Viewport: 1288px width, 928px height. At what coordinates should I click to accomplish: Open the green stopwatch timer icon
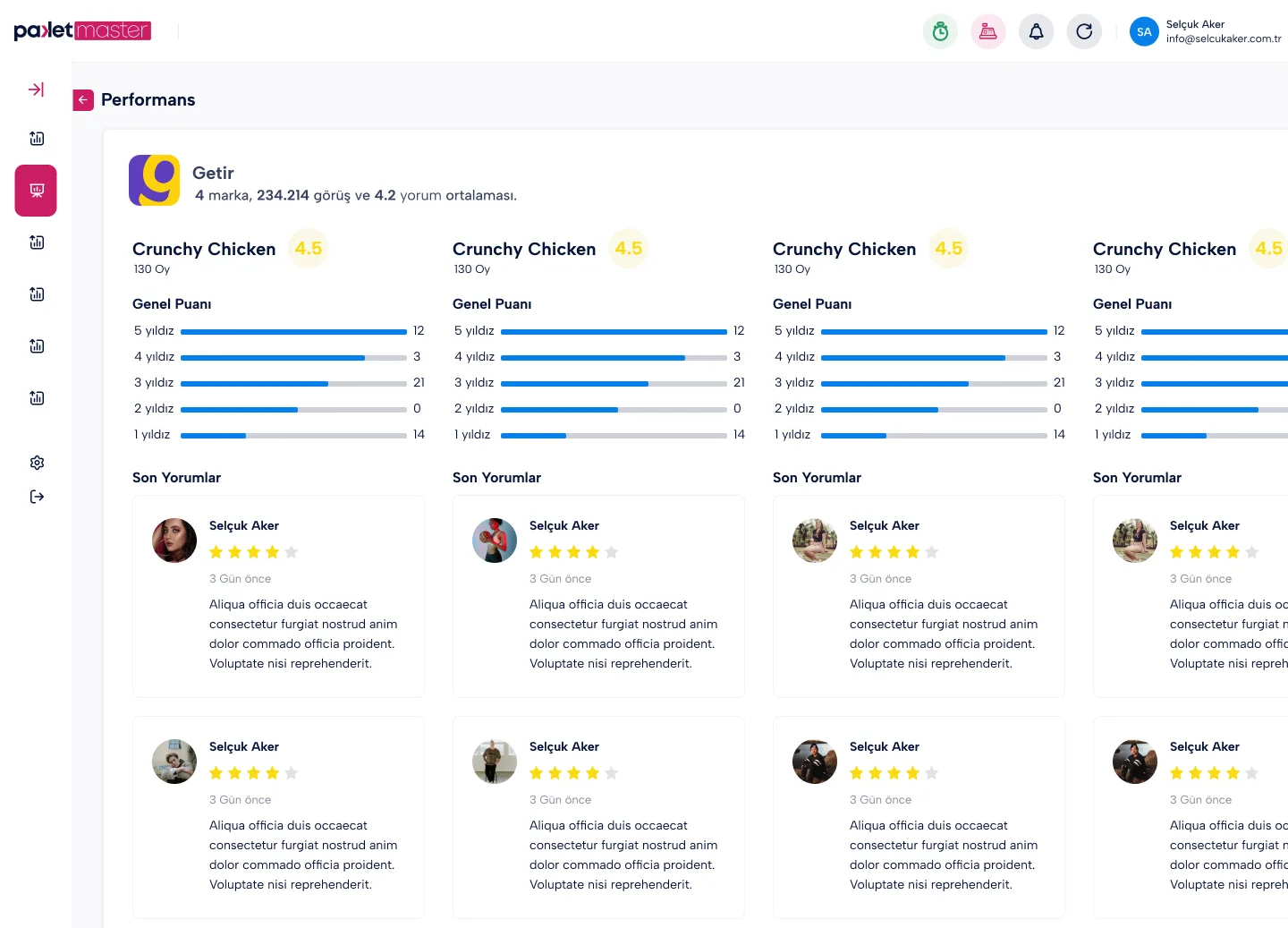click(x=940, y=31)
